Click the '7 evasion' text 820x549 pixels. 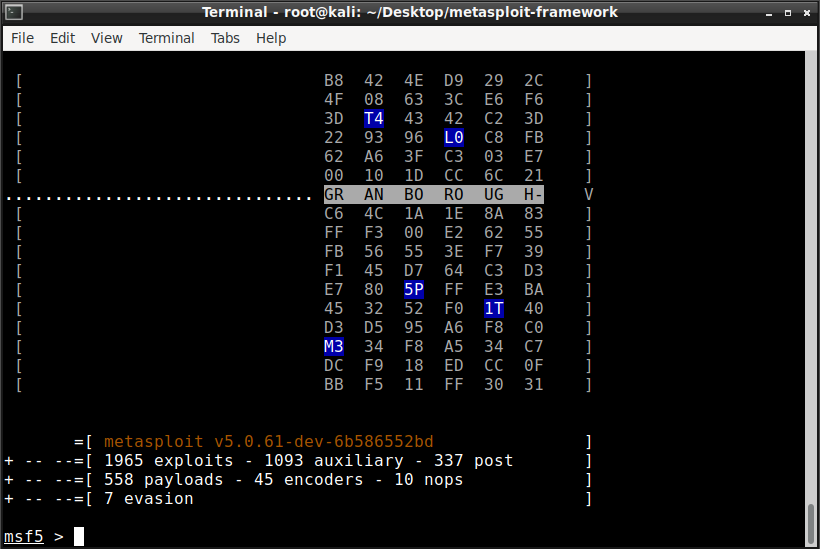click(x=149, y=499)
